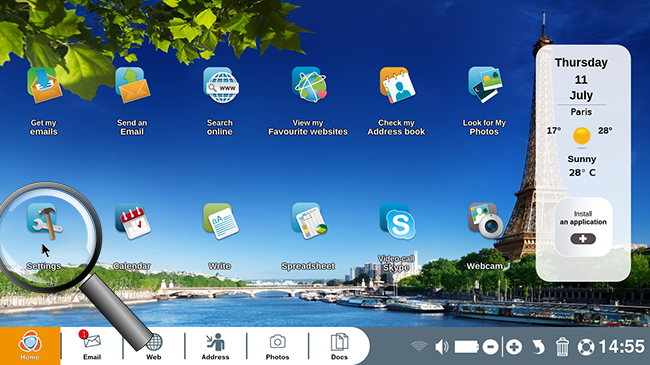Open the Get my emails icon
Screen dimensions: 650x365
point(44,85)
